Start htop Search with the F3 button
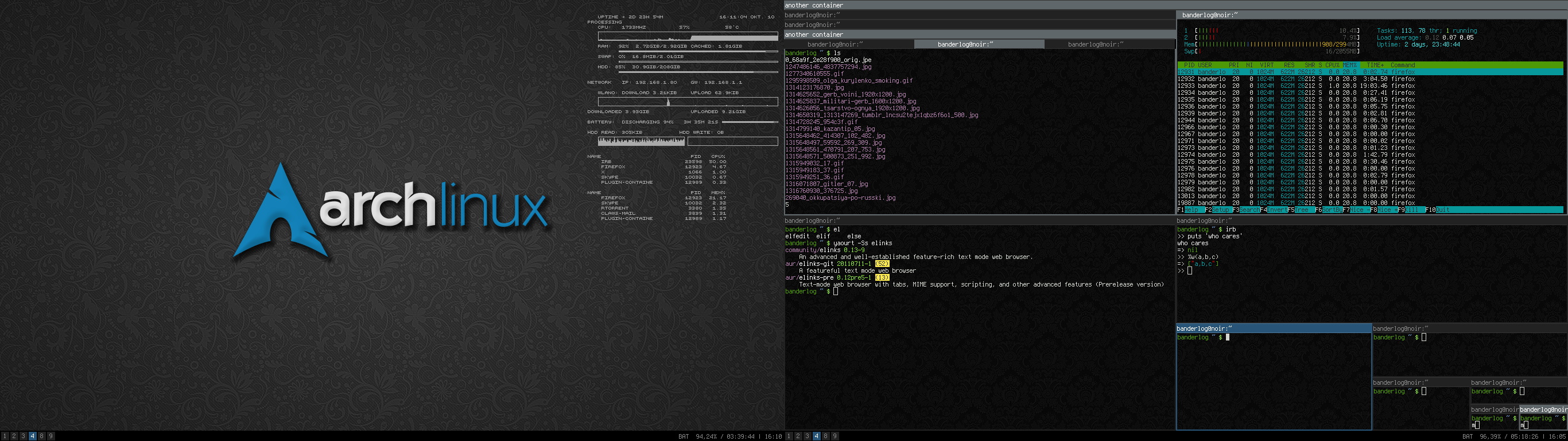Viewport: 1568px width, 441px height. pyautogui.click(x=1247, y=210)
